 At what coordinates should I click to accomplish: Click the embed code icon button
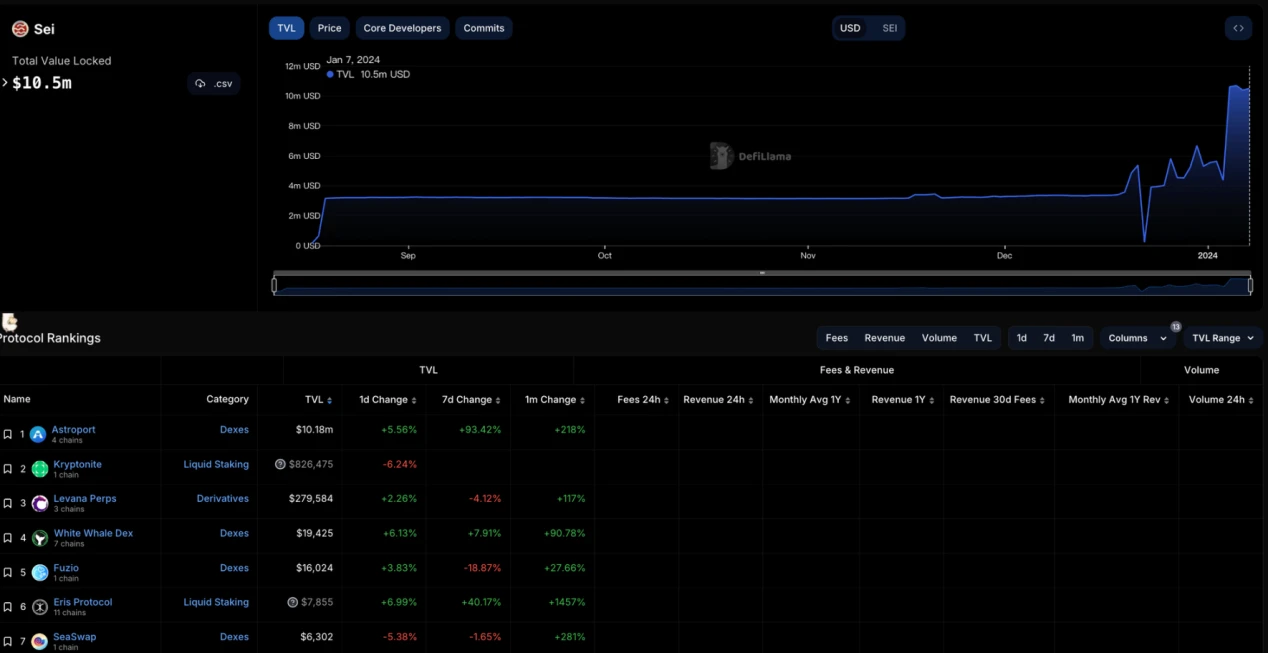[1238, 28]
